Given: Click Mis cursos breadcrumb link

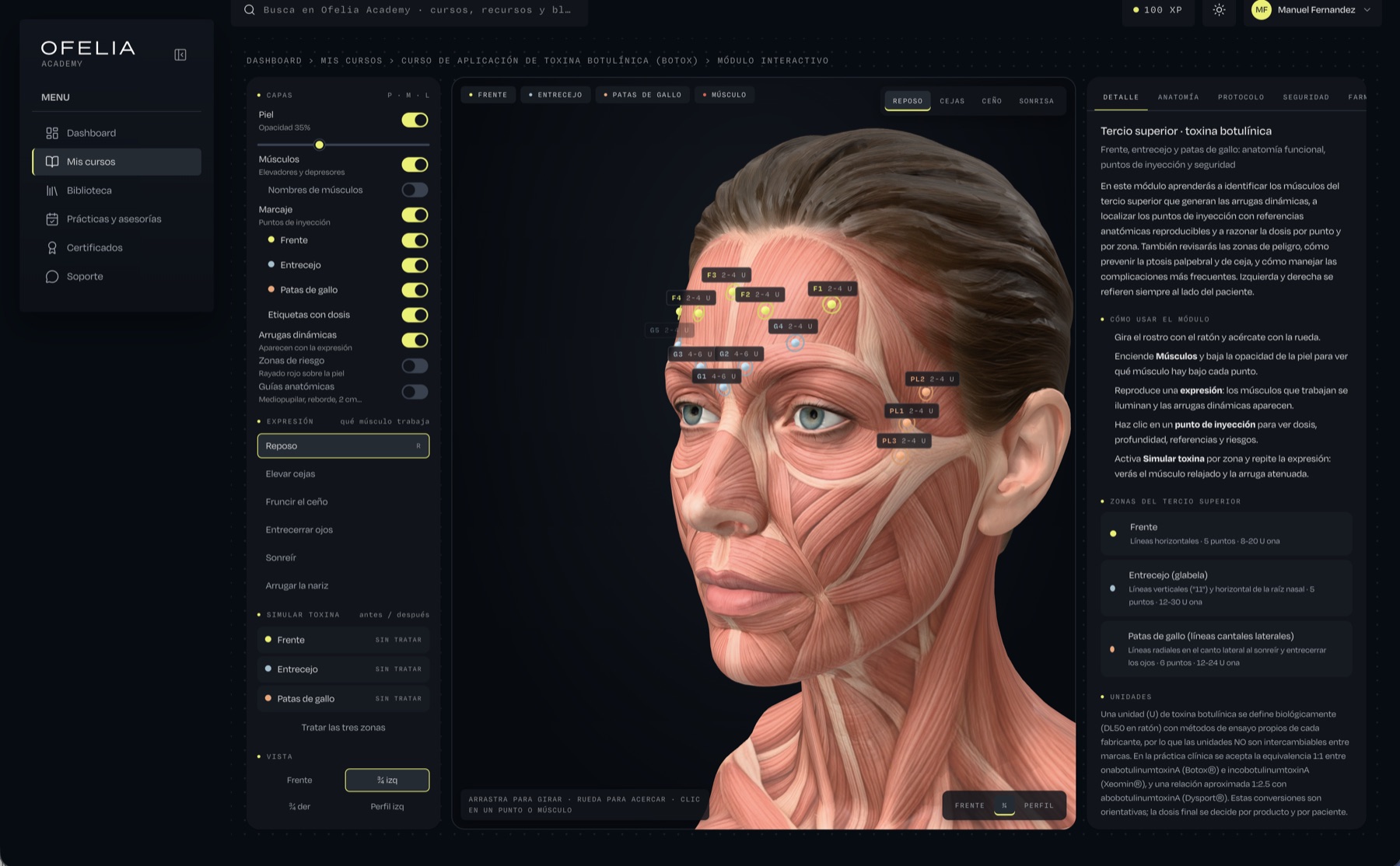Looking at the screenshot, I should [352, 61].
